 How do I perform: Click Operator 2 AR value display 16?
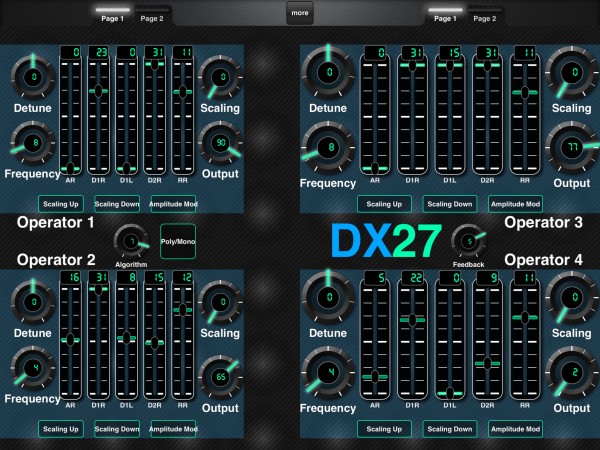point(71,277)
